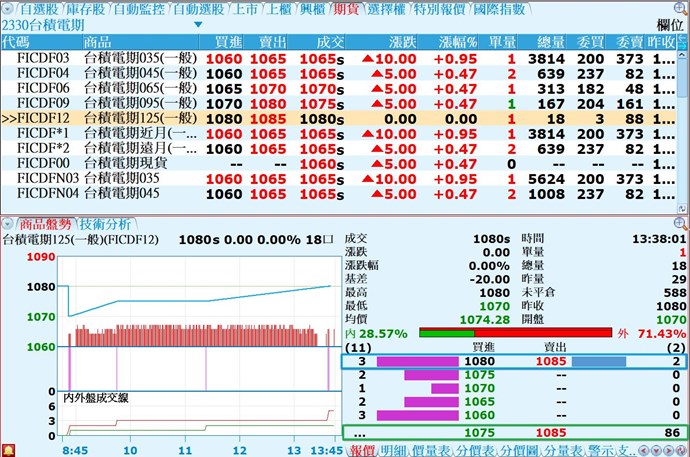The image size is (690, 457).
Task: Open the 2330台積電期 product dropdown
Action: [x=198, y=25]
